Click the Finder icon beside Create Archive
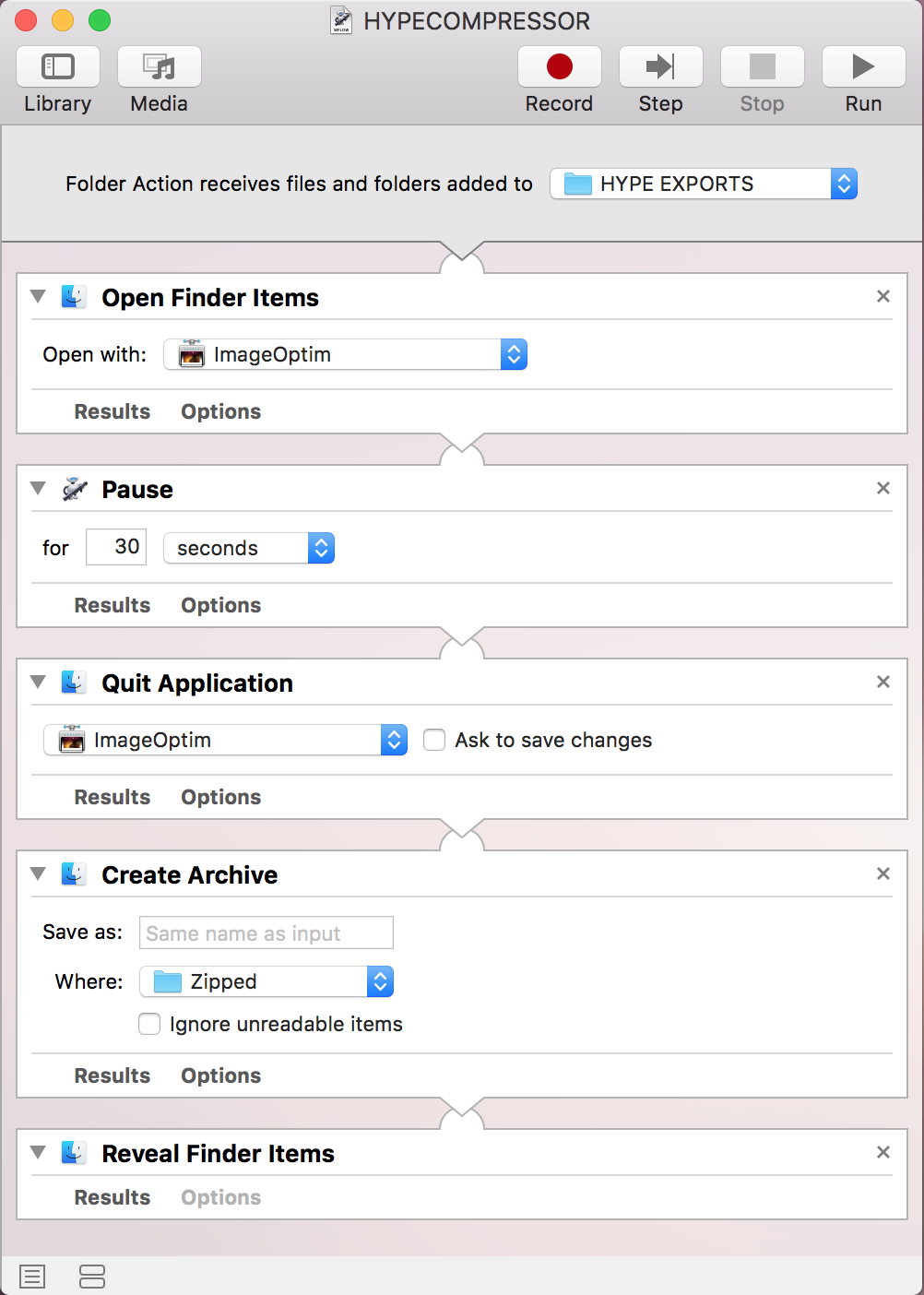The width and height of the screenshot is (924, 1295). [75, 873]
